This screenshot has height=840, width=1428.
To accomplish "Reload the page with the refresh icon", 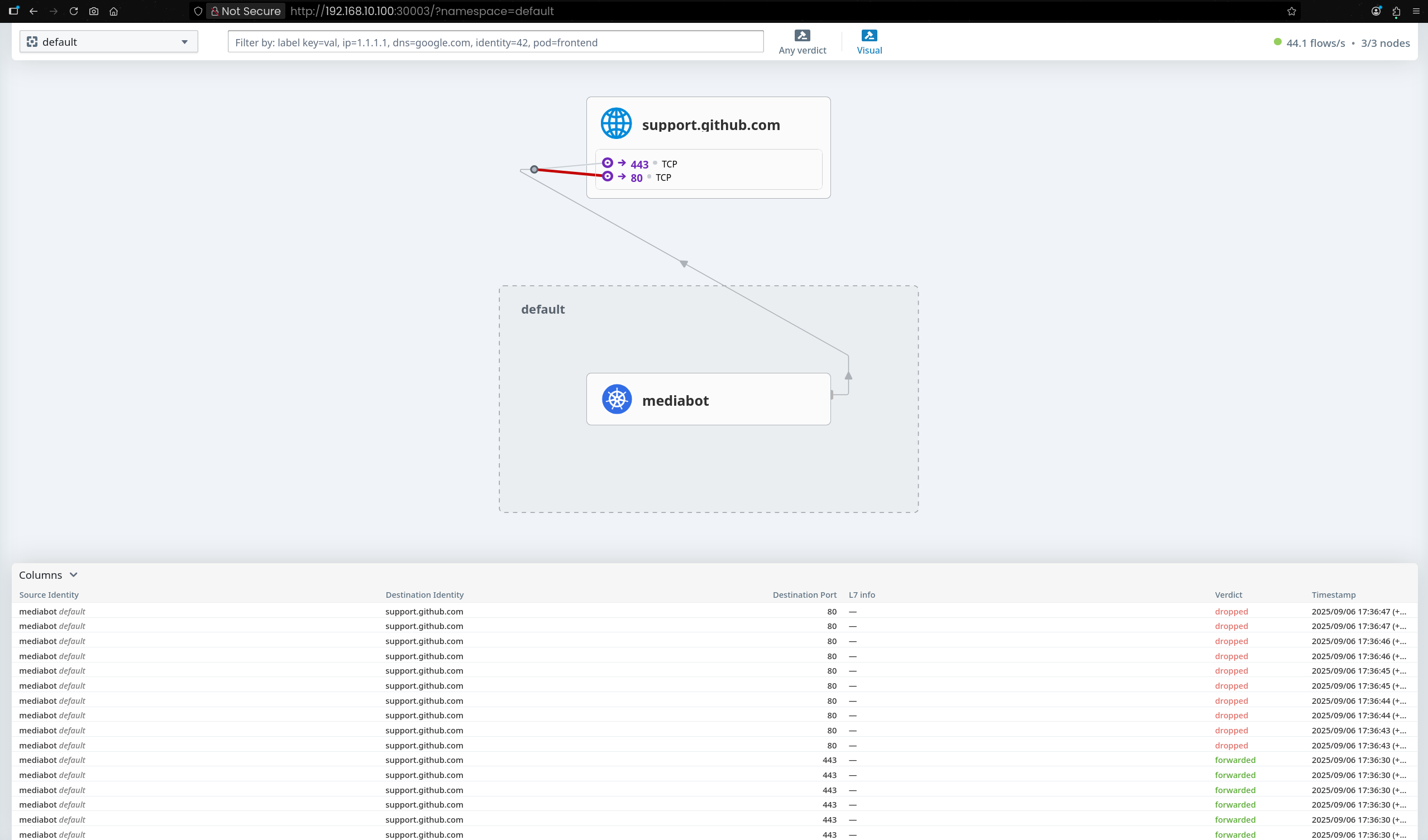I will [x=74, y=11].
